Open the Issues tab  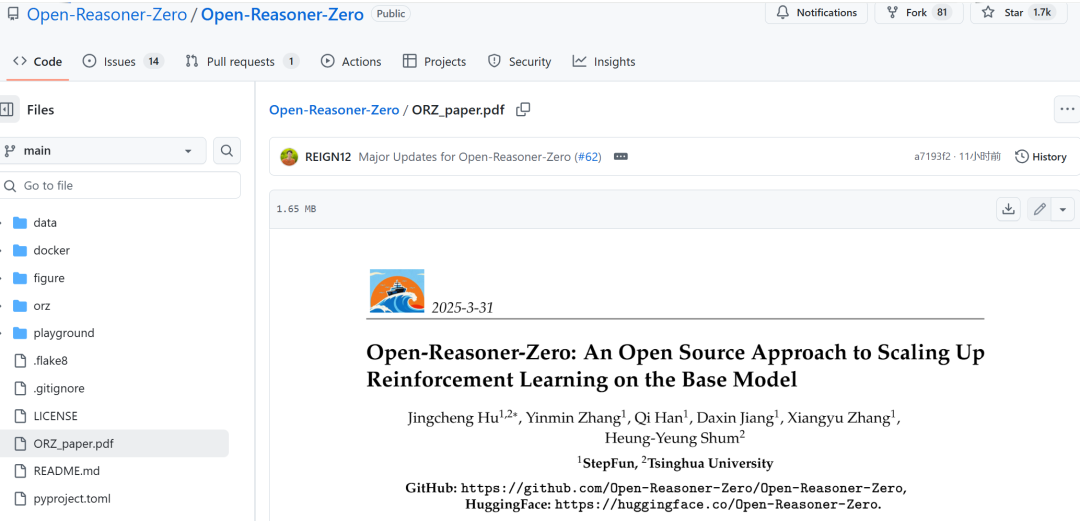tap(122, 61)
